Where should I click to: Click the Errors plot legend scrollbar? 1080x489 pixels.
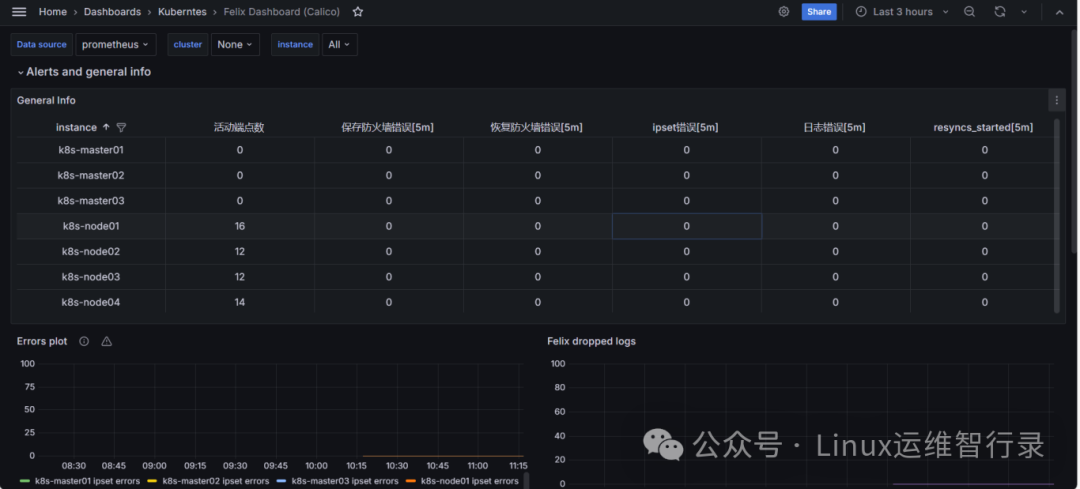tap(527, 480)
